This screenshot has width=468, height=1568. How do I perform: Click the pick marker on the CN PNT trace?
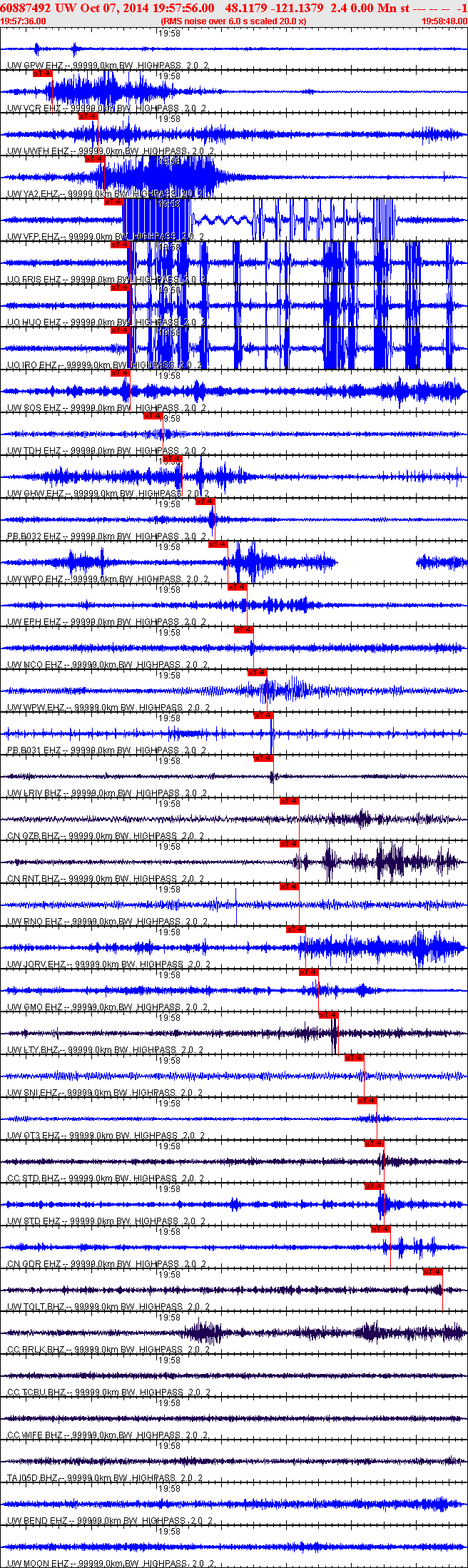(x=289, y=844)
